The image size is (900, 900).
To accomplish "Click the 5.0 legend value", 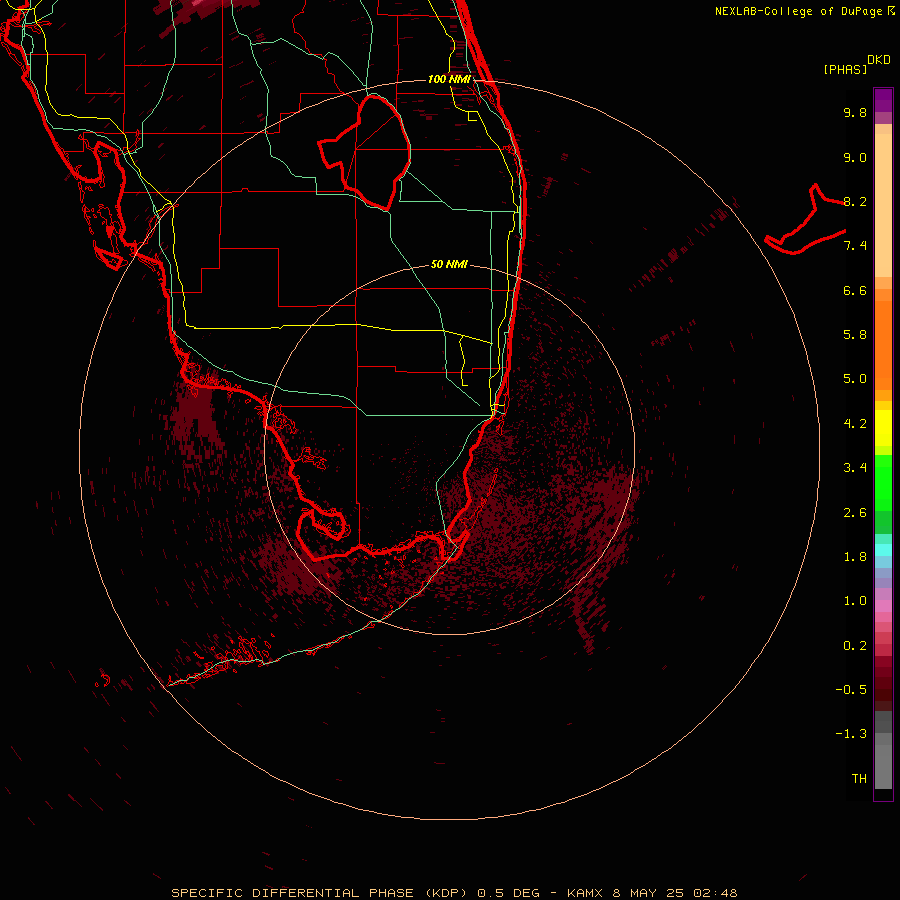I will tap(855, 379).
